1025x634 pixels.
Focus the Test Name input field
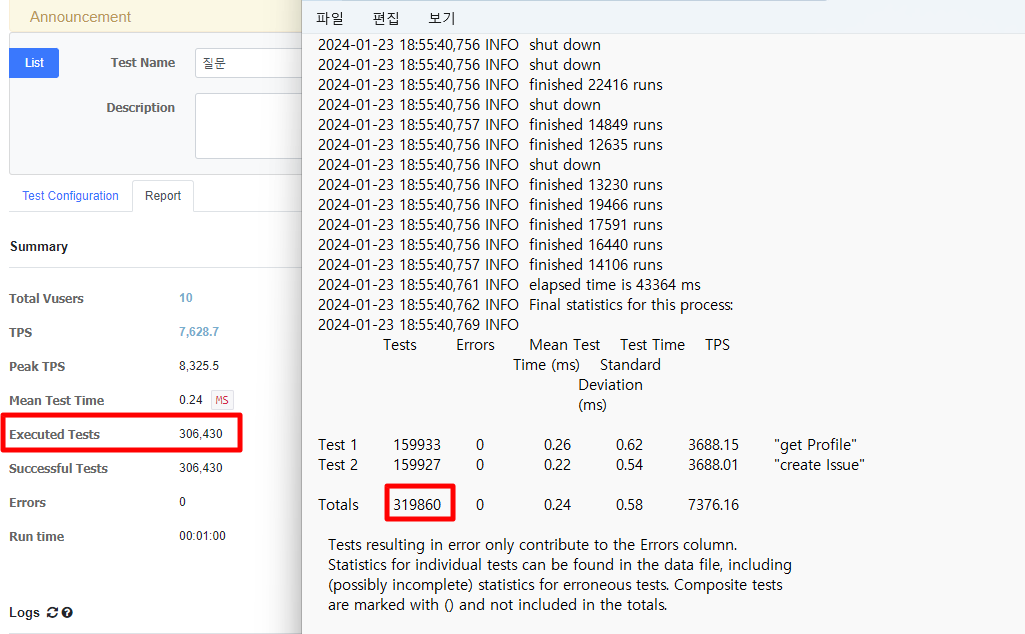coord(247,63)
